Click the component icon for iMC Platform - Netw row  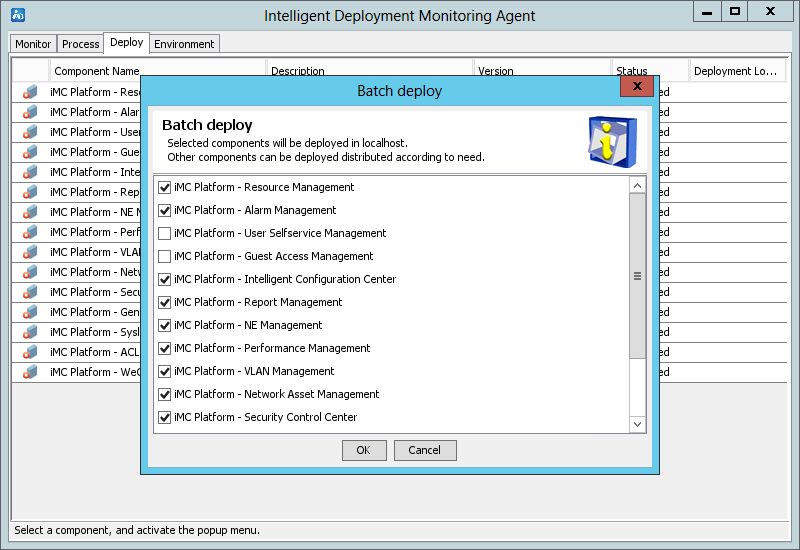pyautogui.click(x=30, y=272)
